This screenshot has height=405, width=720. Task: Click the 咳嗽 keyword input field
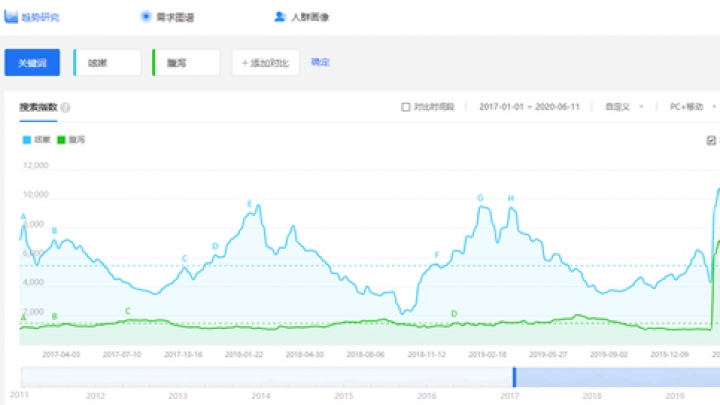click(x=108, y=63)
